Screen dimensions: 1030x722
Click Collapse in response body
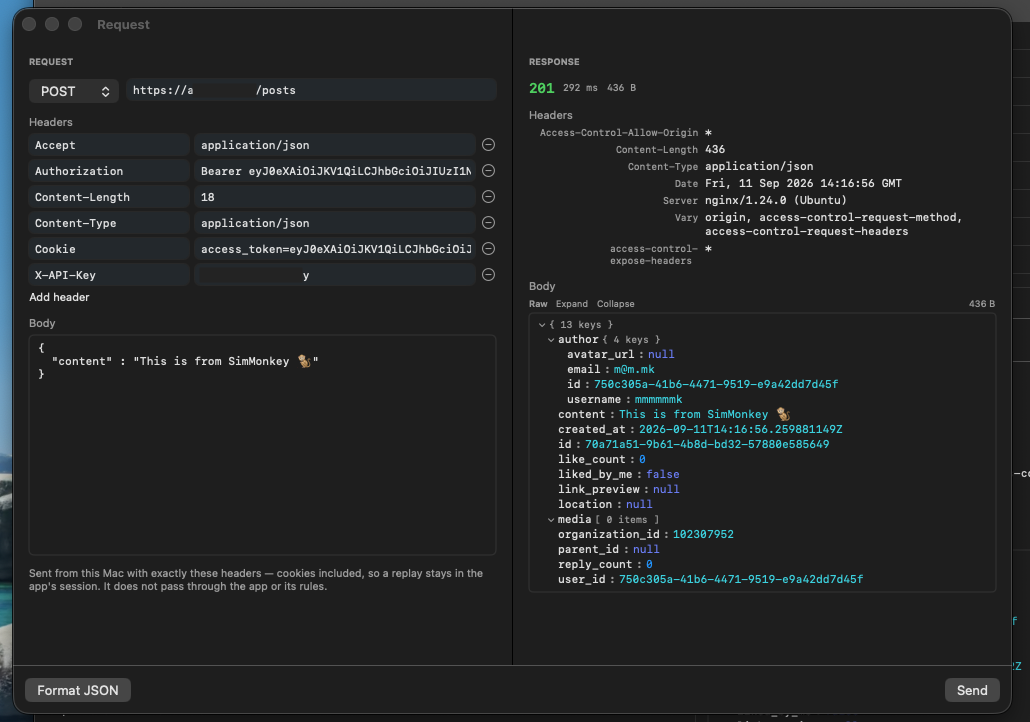pyautogui.click(x=616, y=304)
